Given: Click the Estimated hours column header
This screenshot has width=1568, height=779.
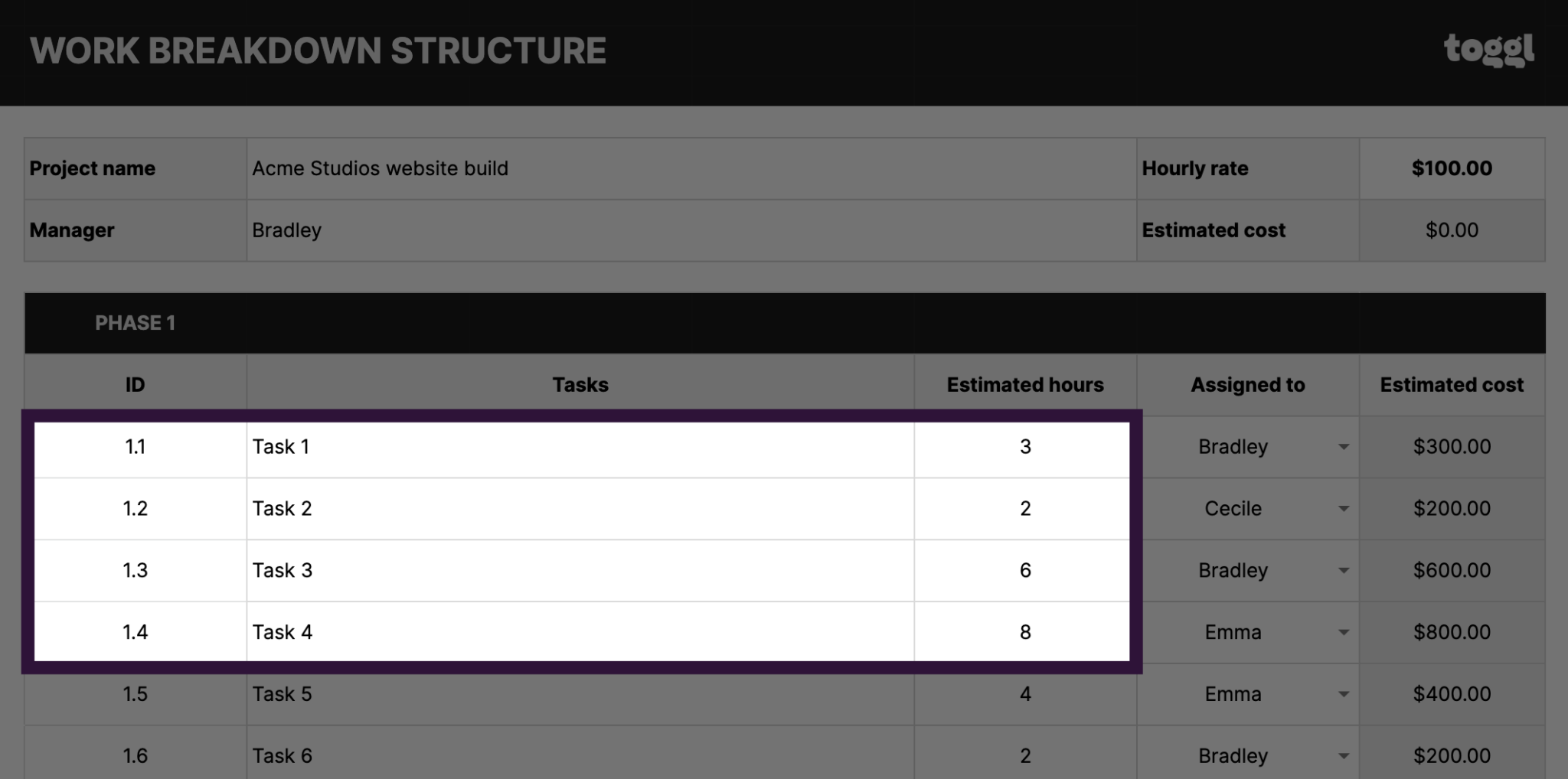Looking at the screenshot, I should pos(1024,385).
